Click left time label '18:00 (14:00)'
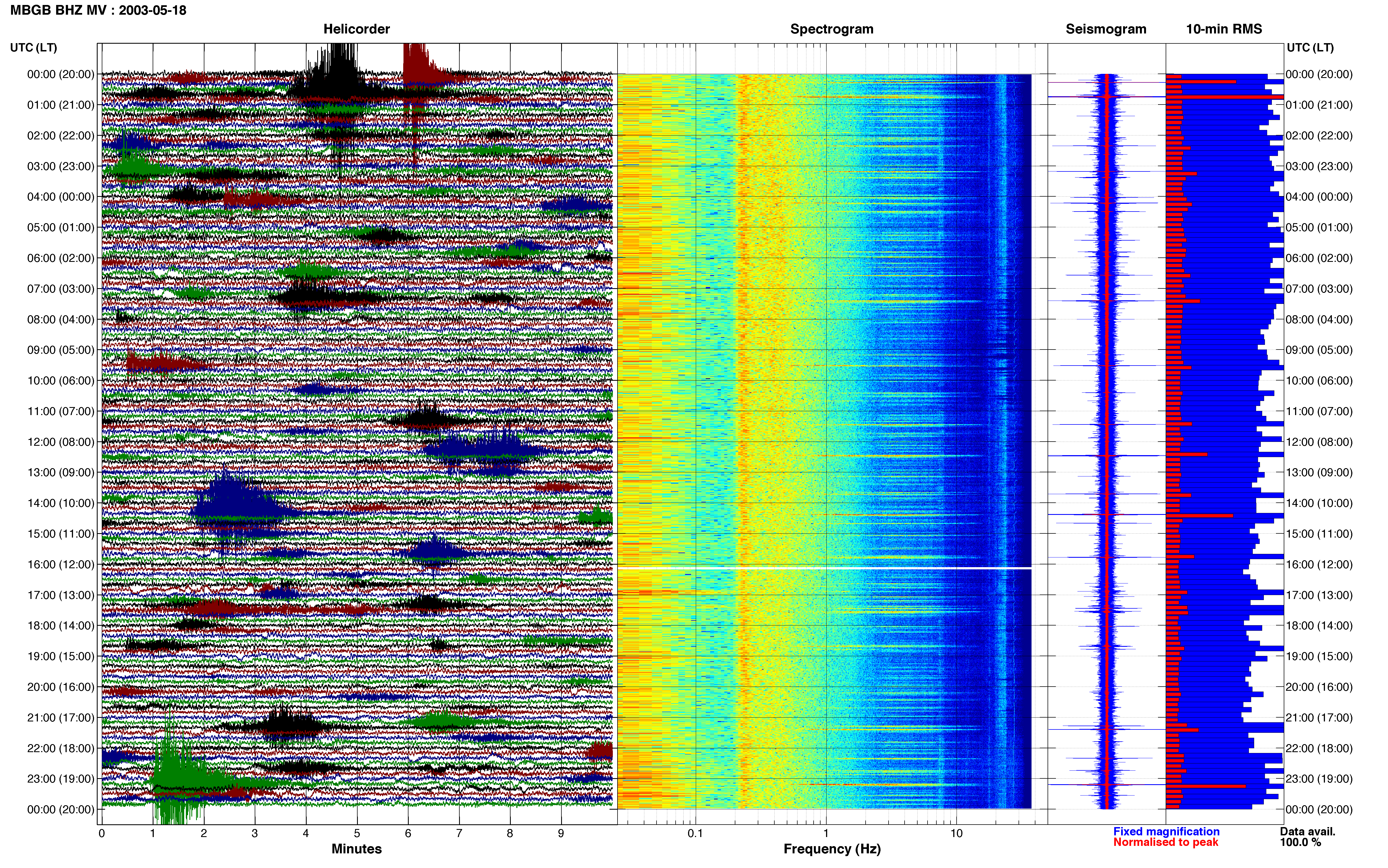The height and width of the screenshot is (868, 1388). [x=61, y=626]
